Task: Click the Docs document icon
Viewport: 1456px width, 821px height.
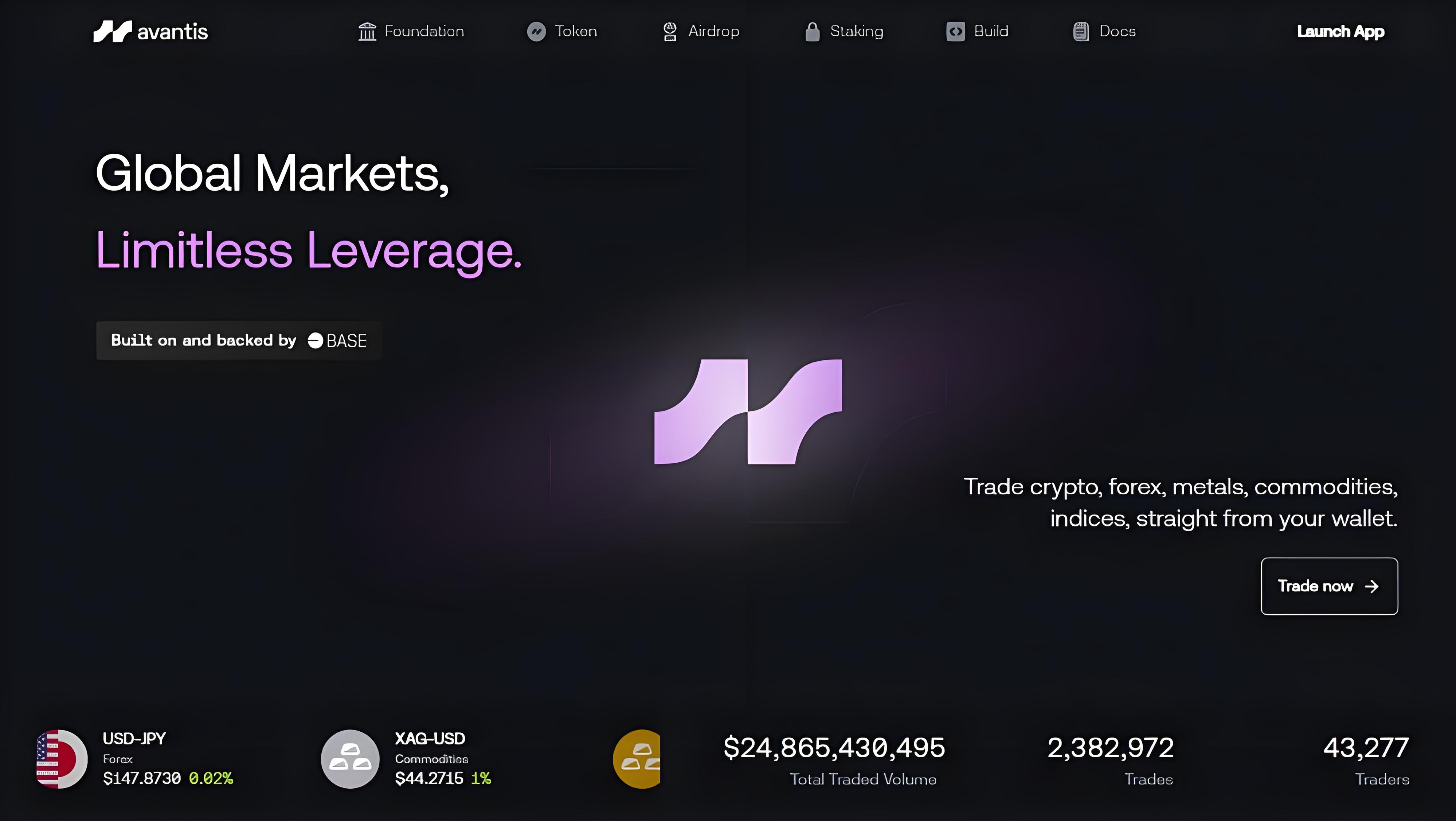Action: click(1081, 32)
